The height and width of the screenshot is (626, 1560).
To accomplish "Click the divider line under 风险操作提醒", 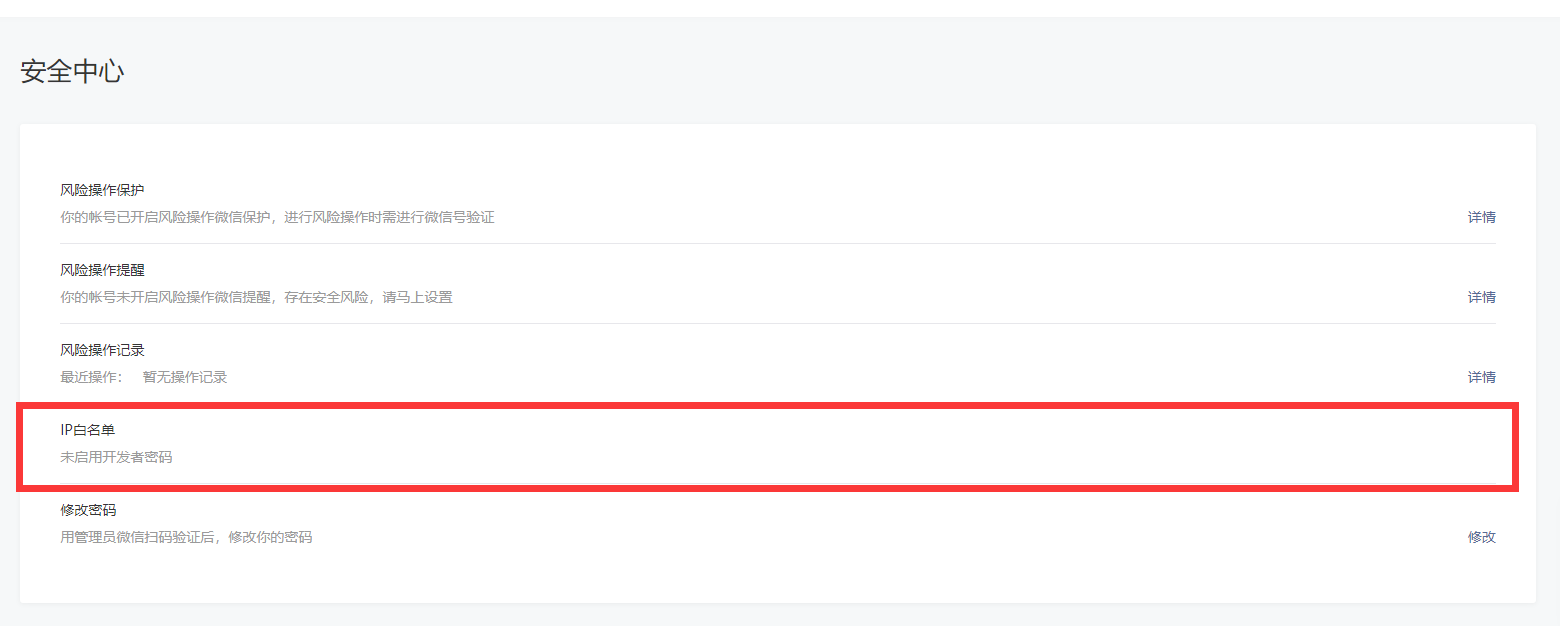I will click(x=778, y=323).
